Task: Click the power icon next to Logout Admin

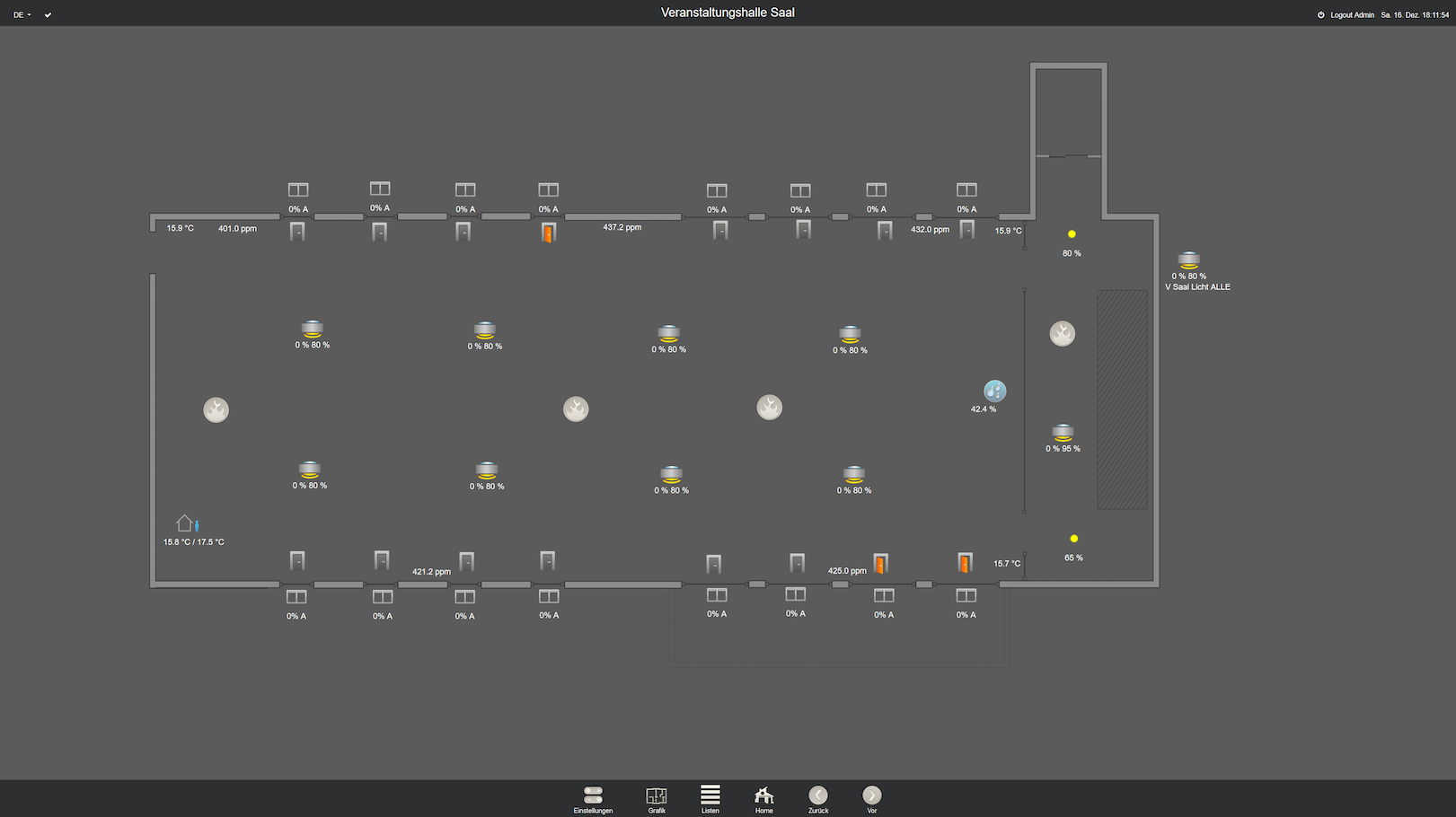Action: pos(1319,14)
